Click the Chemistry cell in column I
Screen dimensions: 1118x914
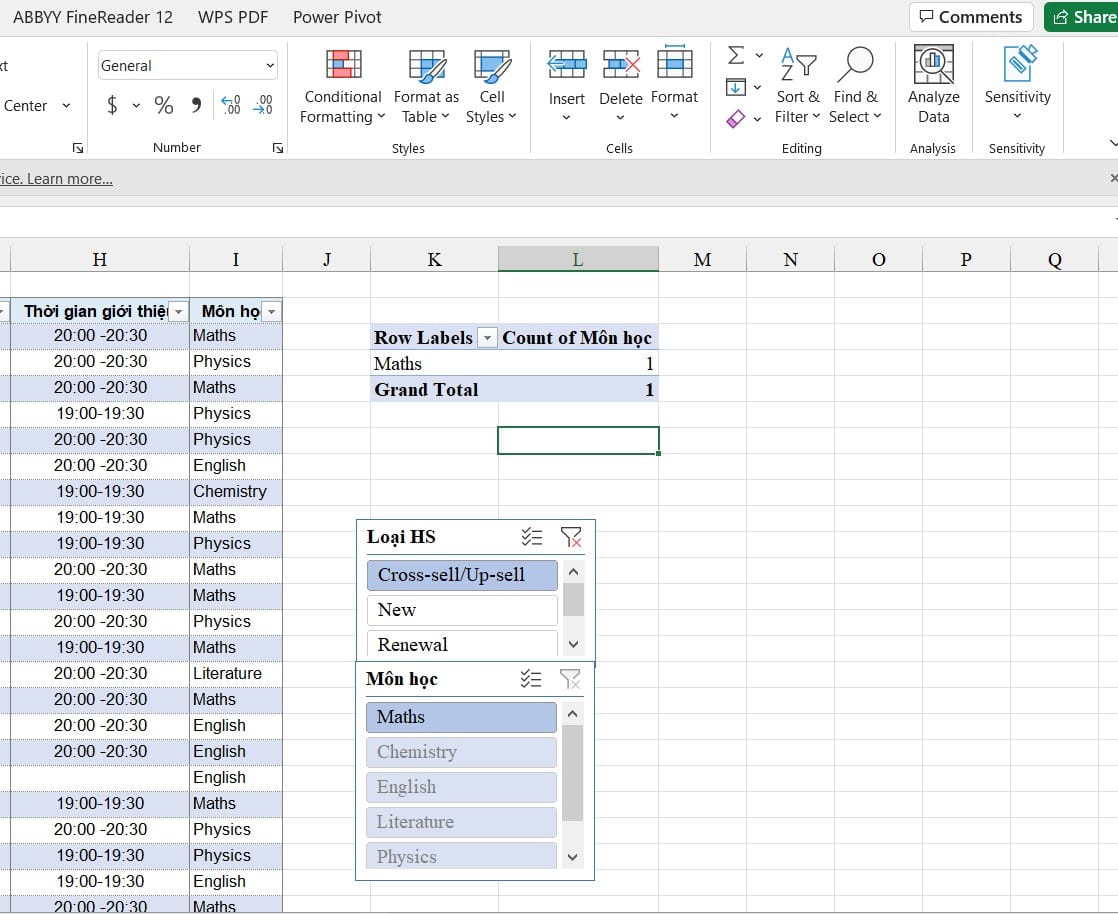pos(236,491)
